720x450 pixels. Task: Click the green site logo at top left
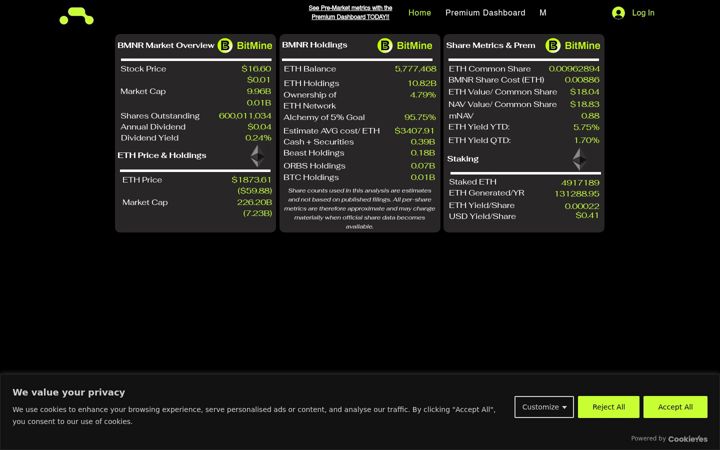click(77, 16)
